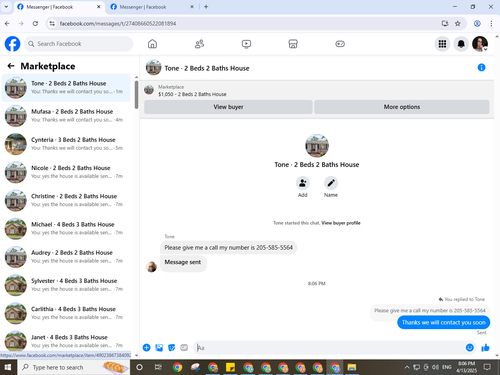This screenshot has width=500, height=375.
Task: Open more actions plus icon in composer
Action: tap(146, 348)
